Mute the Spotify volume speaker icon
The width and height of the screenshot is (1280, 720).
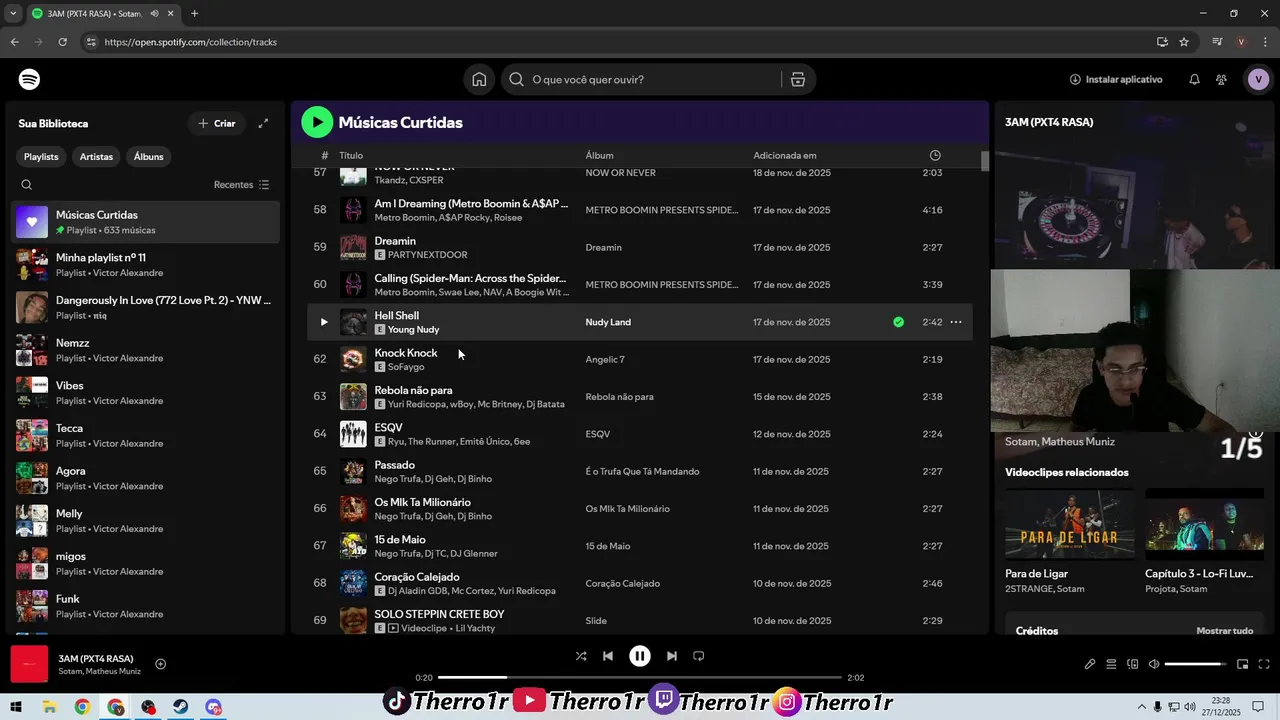click(x=1154, y=664)
